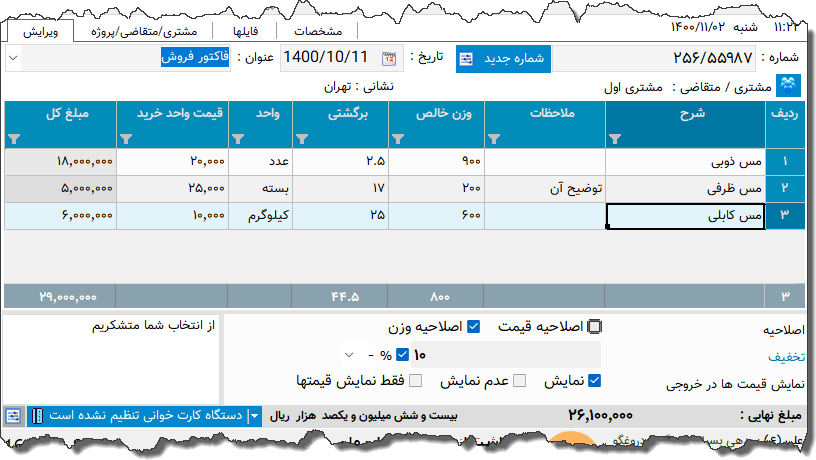Click the returned value ۲.۵ cell
Image resolution: width=816 pixels, height=460 pixels.
(340, 162)
